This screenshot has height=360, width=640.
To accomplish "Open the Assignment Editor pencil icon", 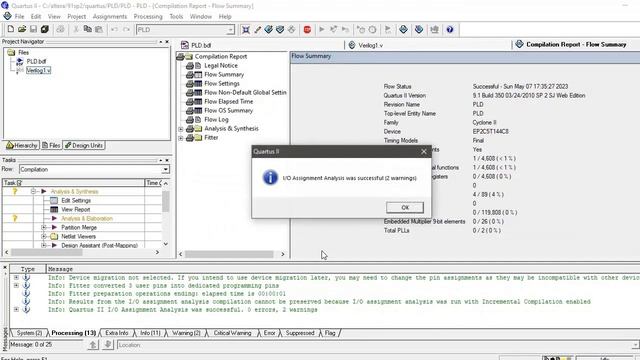I will coord(258,29).
